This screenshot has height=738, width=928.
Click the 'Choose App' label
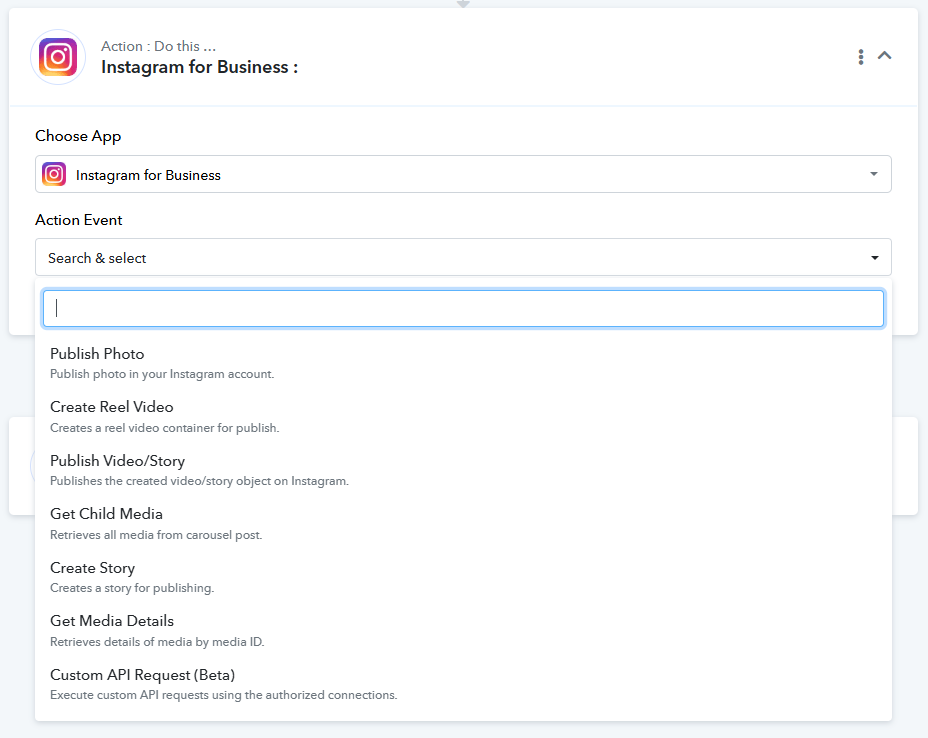click(78, 136)
